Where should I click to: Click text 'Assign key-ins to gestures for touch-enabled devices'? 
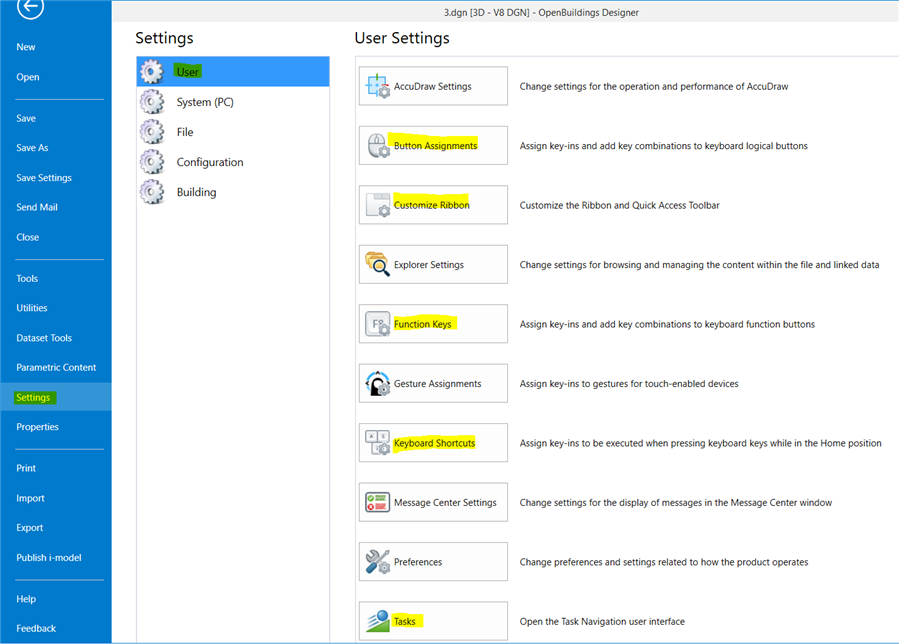(629, 384)
